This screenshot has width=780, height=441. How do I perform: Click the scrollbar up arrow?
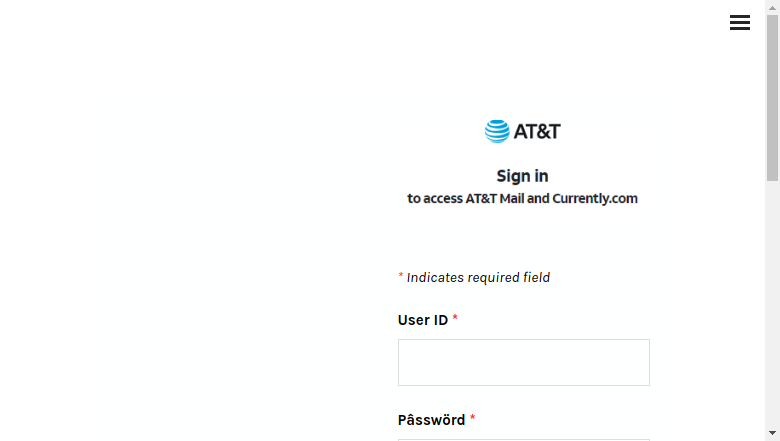coord(772,7)
